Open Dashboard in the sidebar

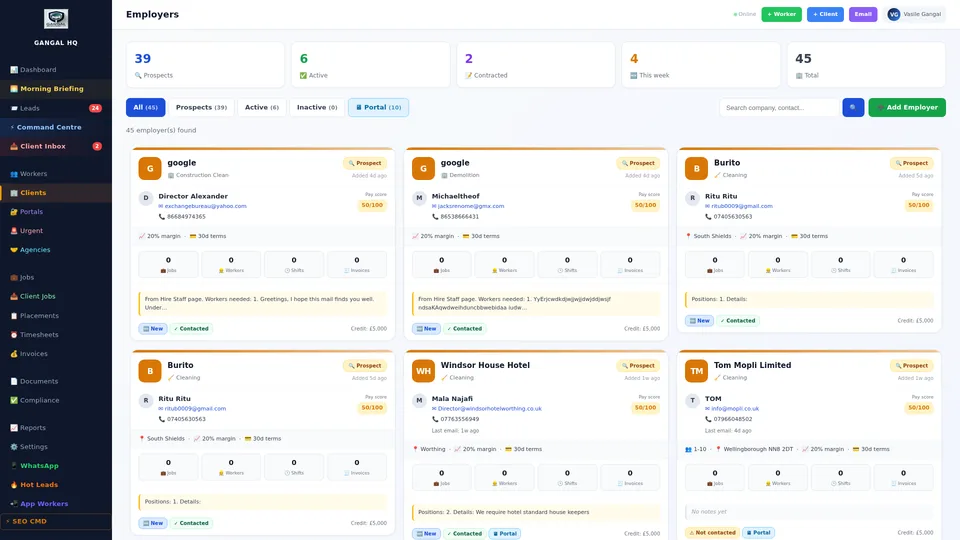click(56, 70)
